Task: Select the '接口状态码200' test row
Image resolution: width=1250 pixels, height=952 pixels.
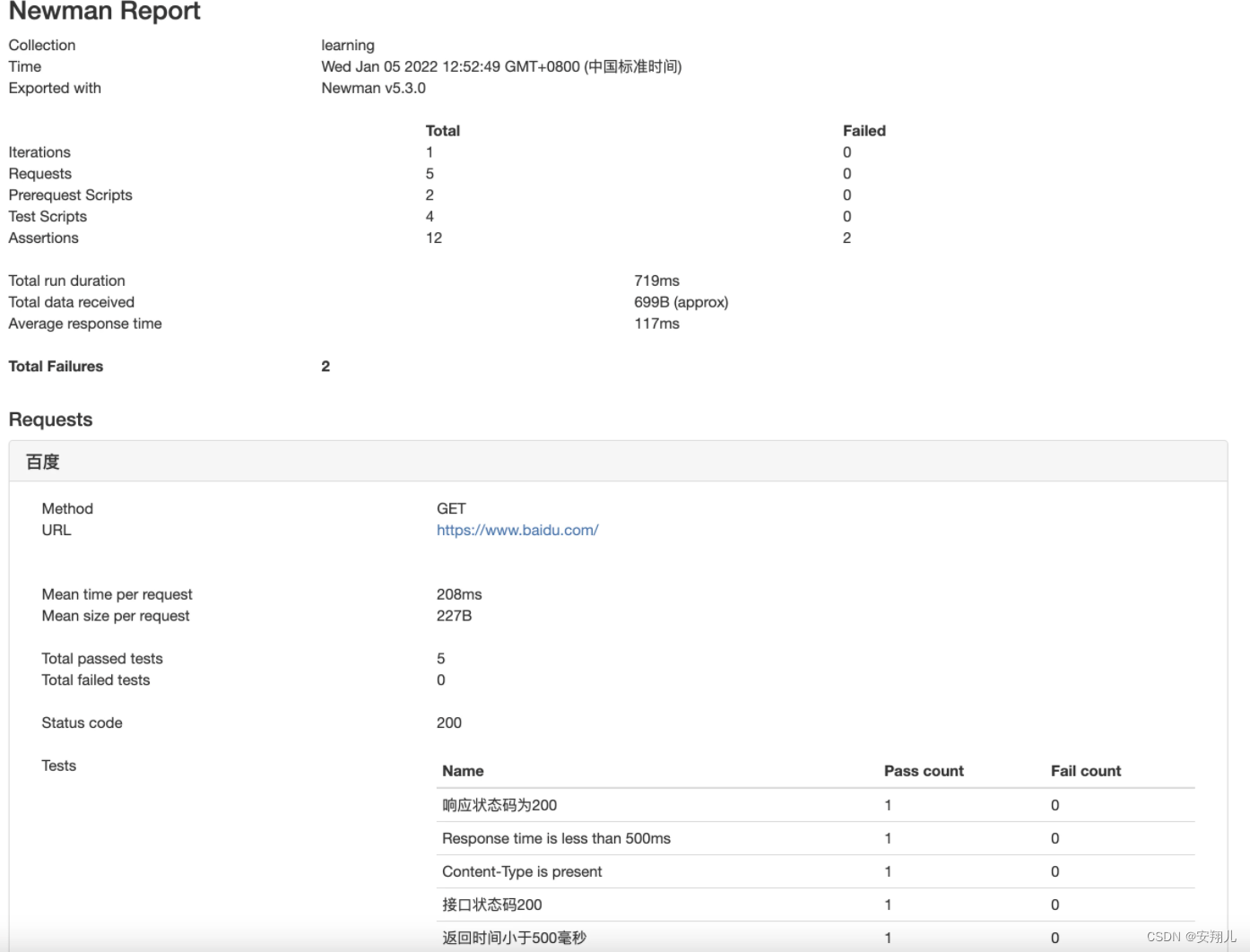Action: pos(816,904)
